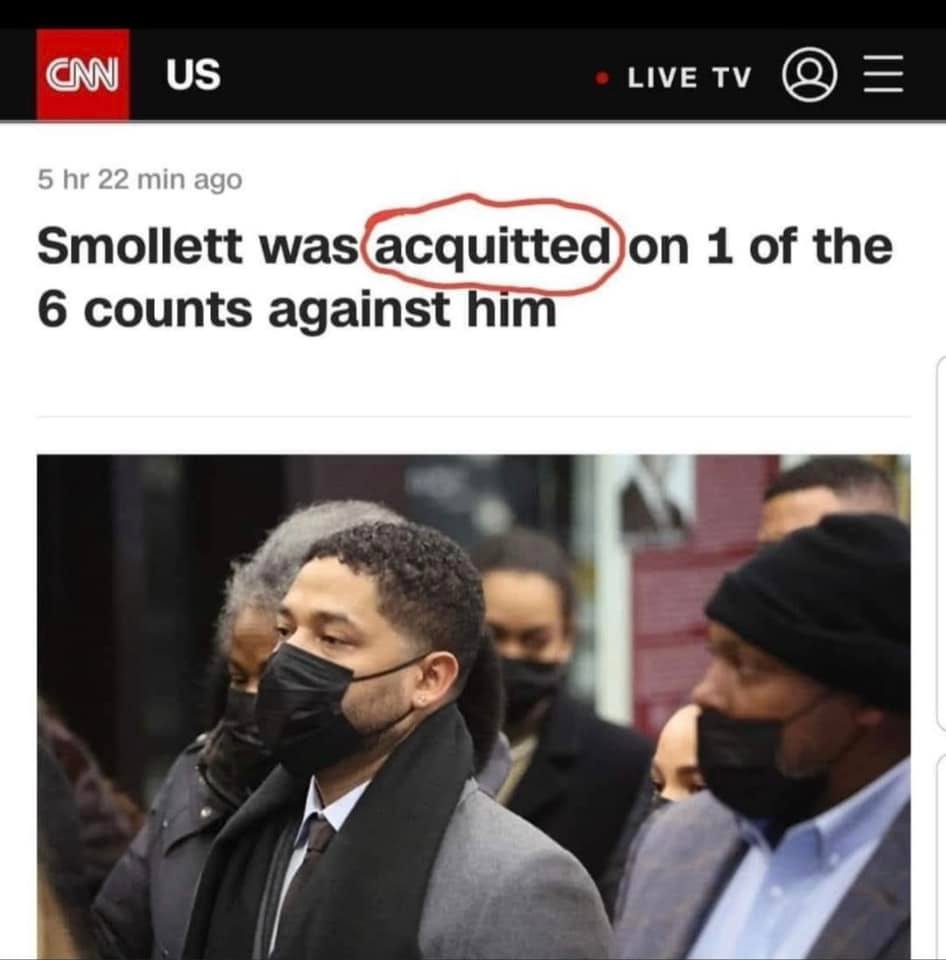946x960 pixels.
Task: Go to the US section label
Action: pos(193,75)
